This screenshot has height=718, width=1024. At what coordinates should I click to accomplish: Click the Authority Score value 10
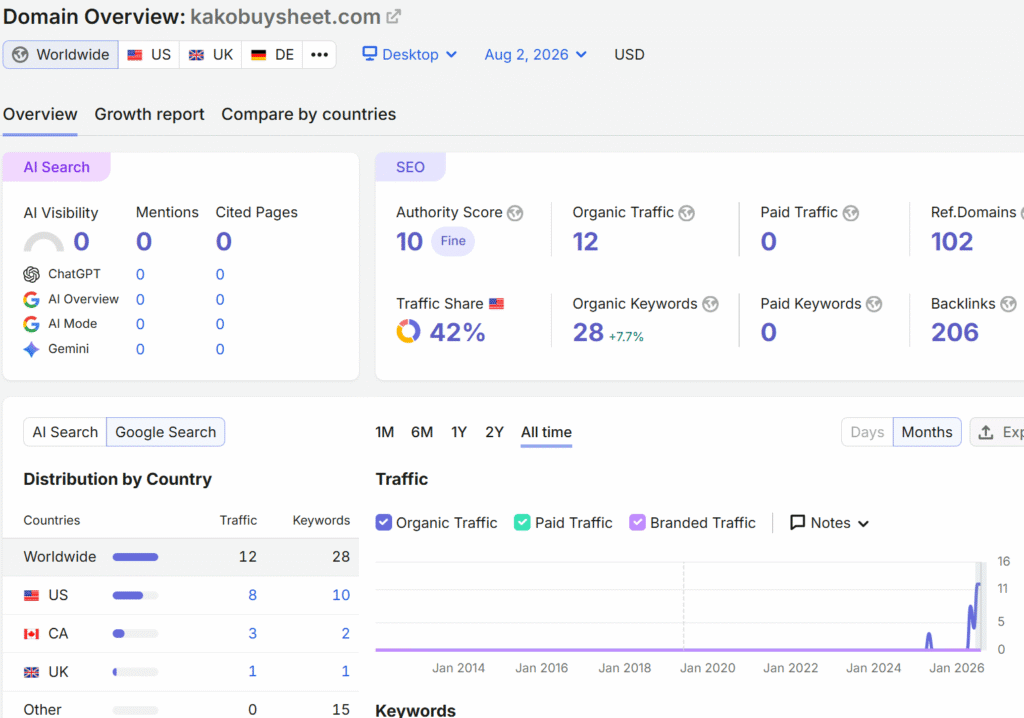[409, 242]
